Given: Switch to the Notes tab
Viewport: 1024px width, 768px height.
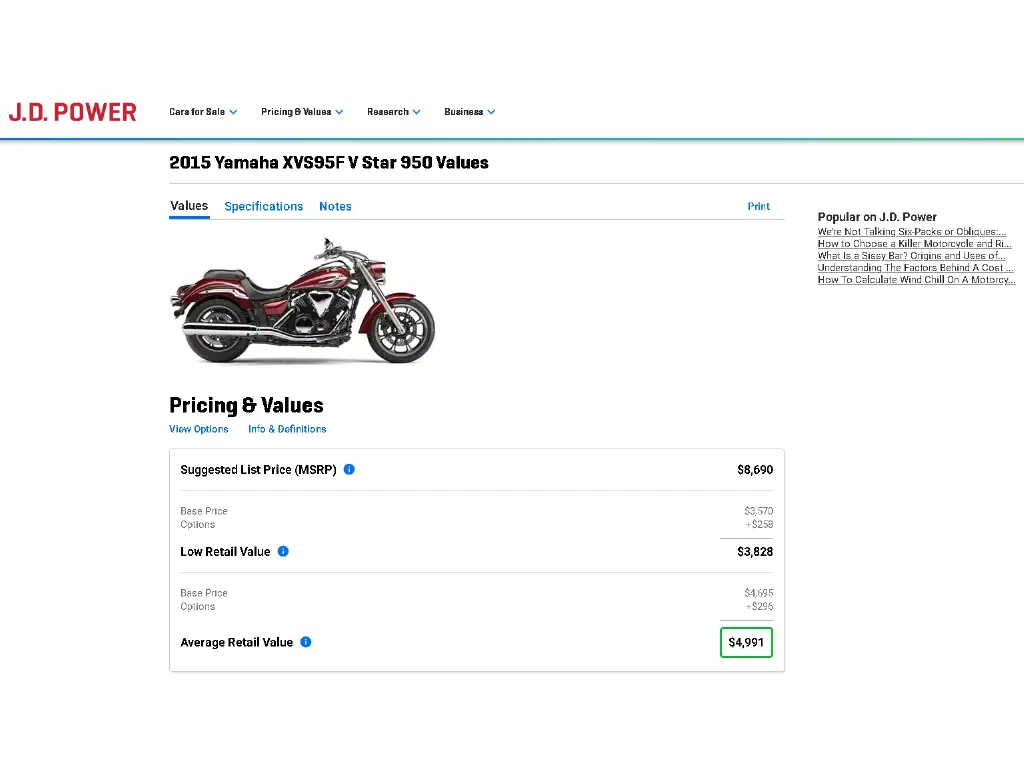Looking at the screenshot, I should 335,206.
